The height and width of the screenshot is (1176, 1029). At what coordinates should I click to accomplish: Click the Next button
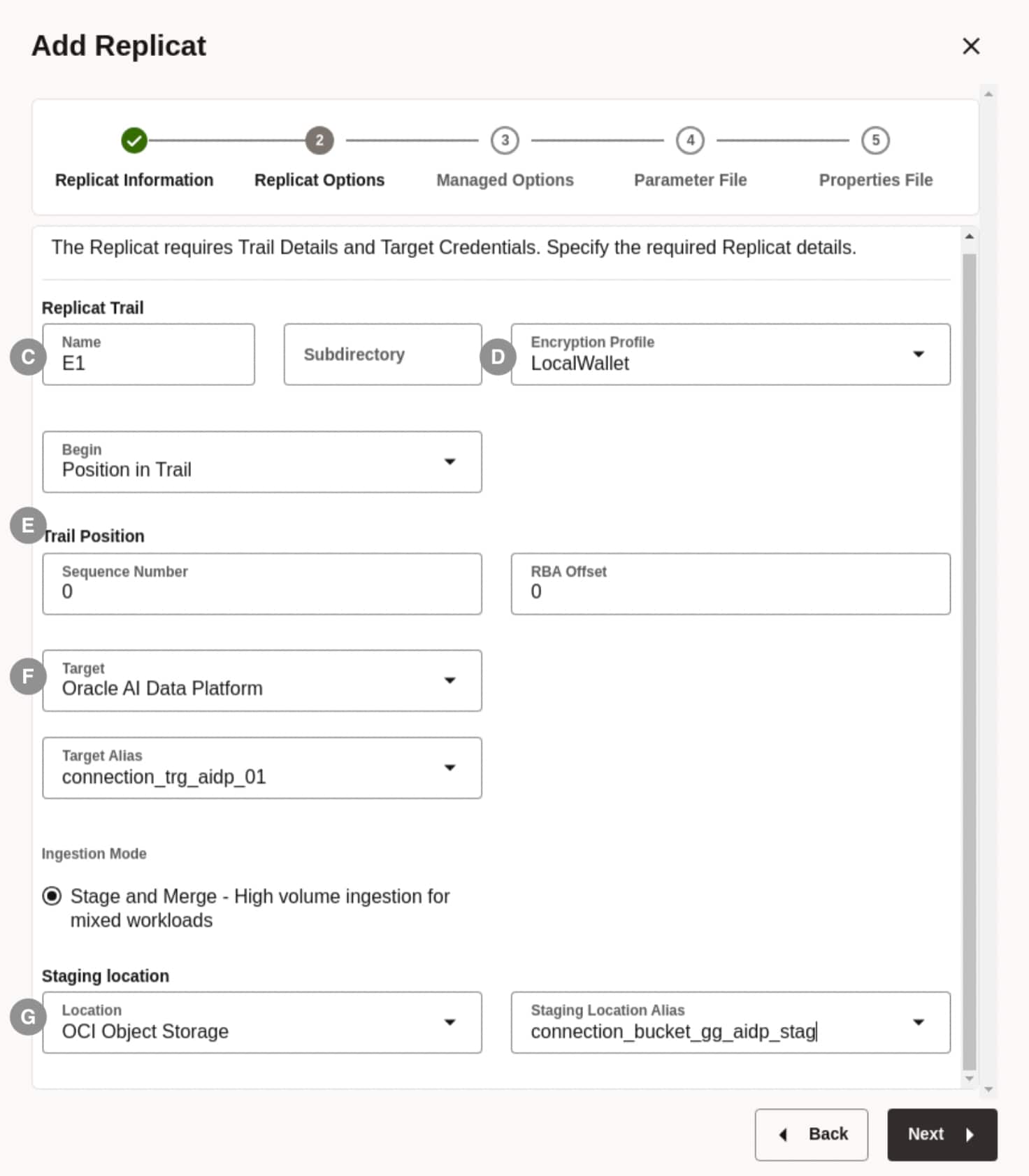pos(942,1134)
